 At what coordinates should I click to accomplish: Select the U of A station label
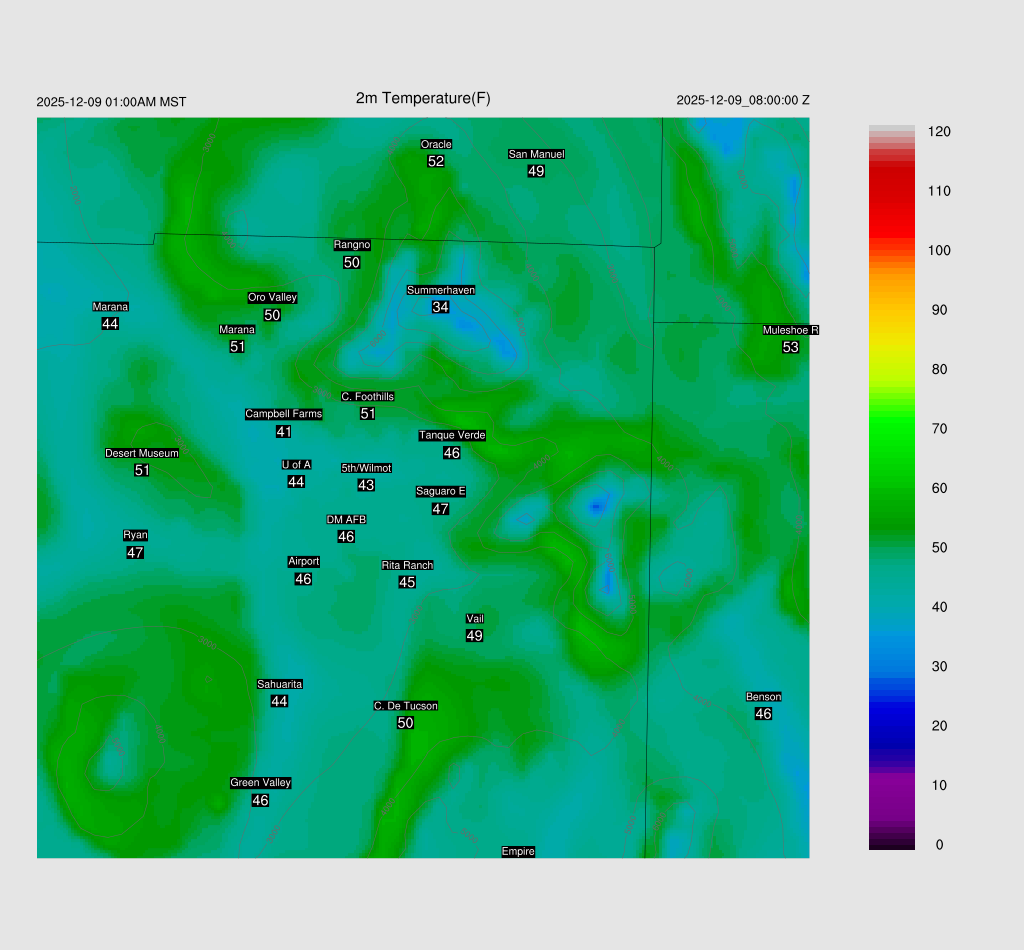(x=296, y=464)
